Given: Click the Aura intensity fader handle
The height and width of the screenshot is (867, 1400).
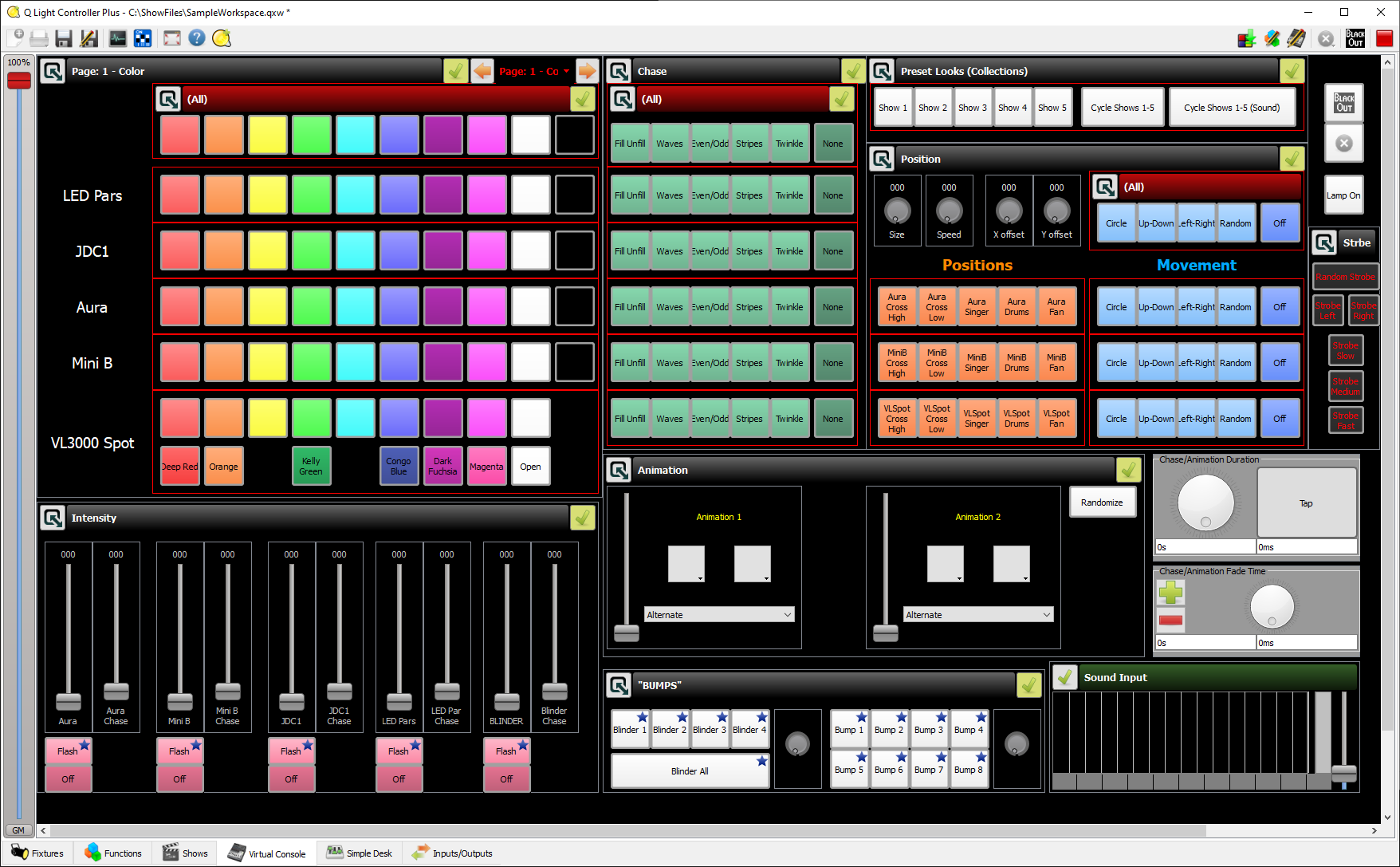Looking at the screenshot, I should [x=69, y=702].
